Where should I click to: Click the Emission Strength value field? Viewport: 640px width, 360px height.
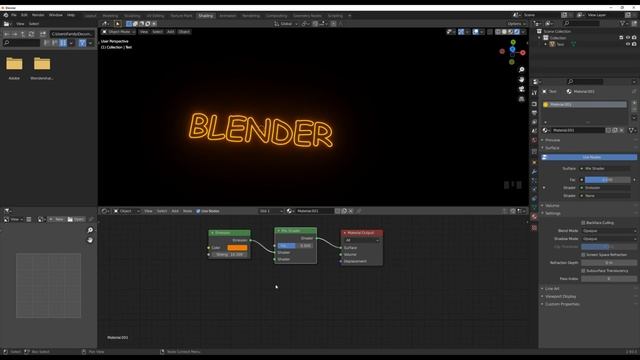click(230, 255)
